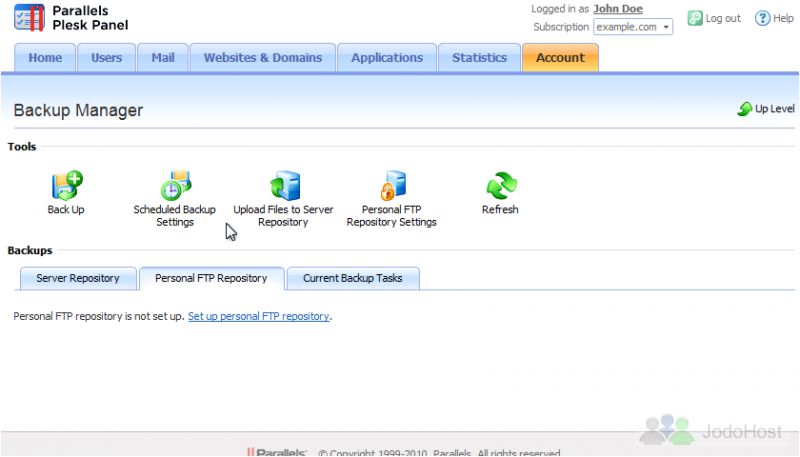Click Personal FTP Repository Settings label
This screenshot has height=457, width=800.
[x=391, y=216]
